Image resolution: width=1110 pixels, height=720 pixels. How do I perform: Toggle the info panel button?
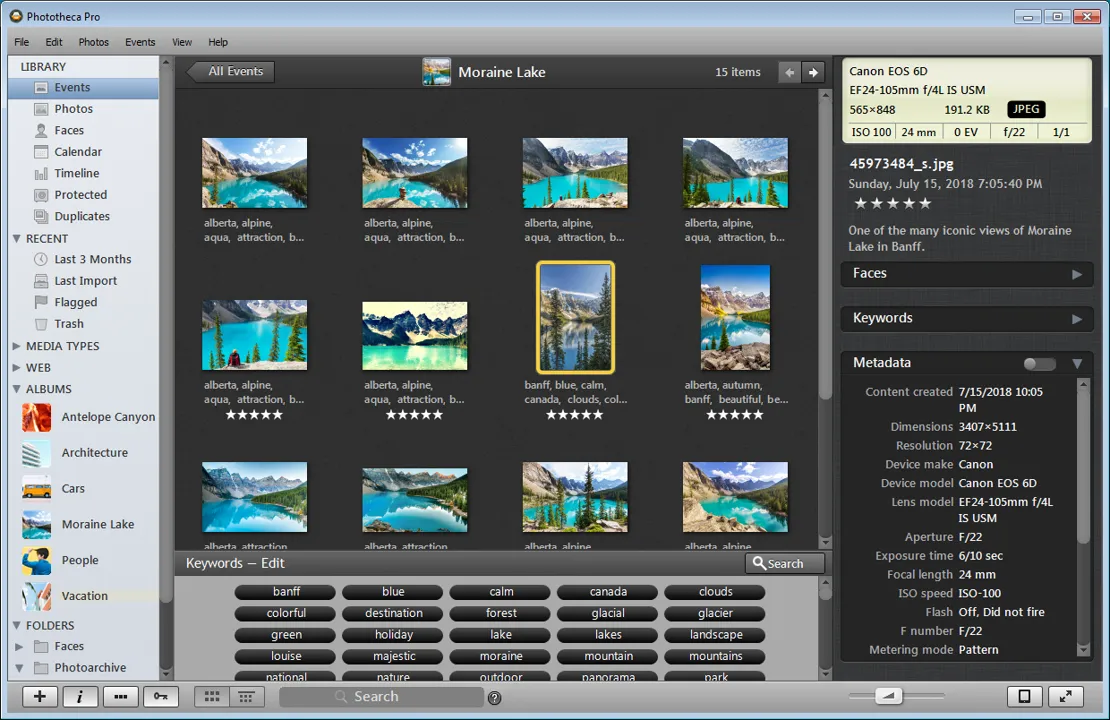[x=80, y=697]
